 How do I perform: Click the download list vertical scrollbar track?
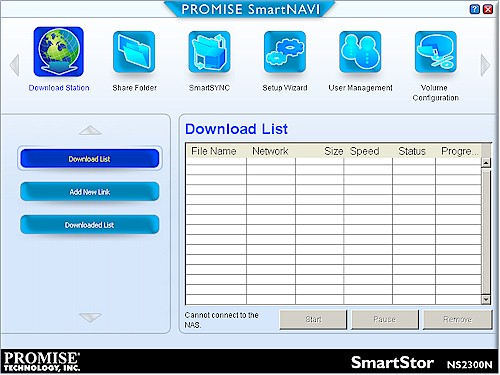pyautogui.click(x=486, y=231)
